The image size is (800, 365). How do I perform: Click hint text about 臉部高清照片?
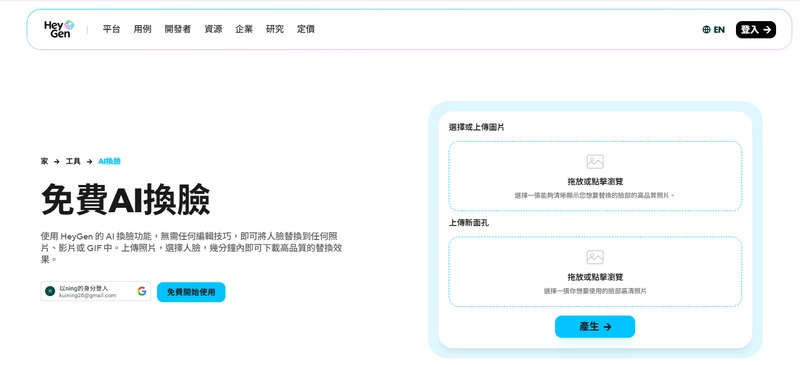tap(595, 291)
